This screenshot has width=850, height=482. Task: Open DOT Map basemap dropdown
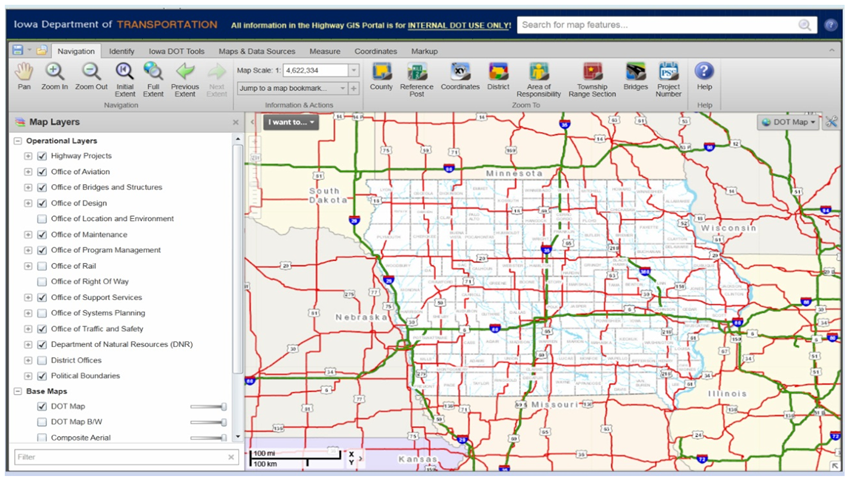788,122
